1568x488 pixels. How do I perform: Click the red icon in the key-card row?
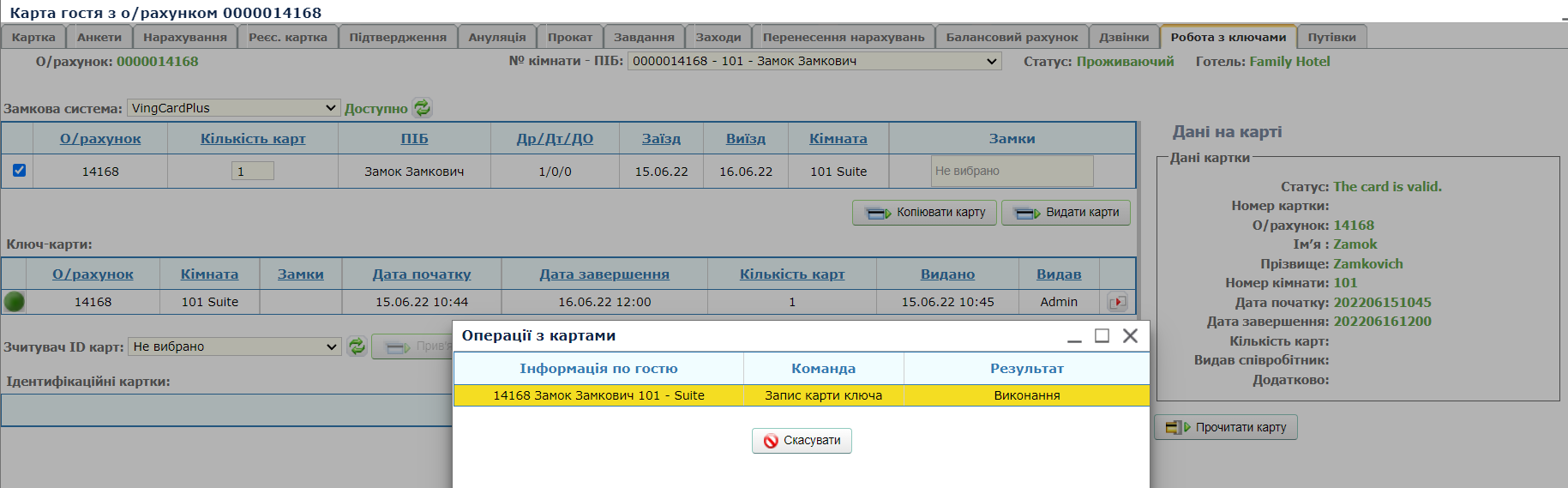(x=1117, y=302)
